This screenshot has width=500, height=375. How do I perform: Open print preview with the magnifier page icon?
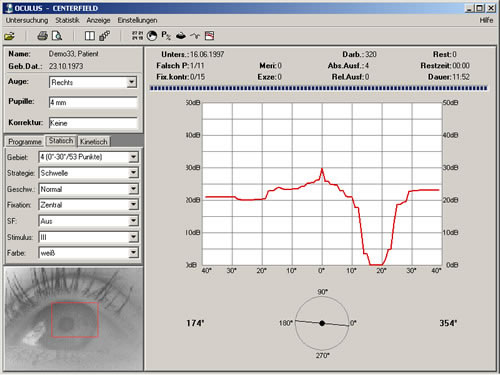(57, 36)
